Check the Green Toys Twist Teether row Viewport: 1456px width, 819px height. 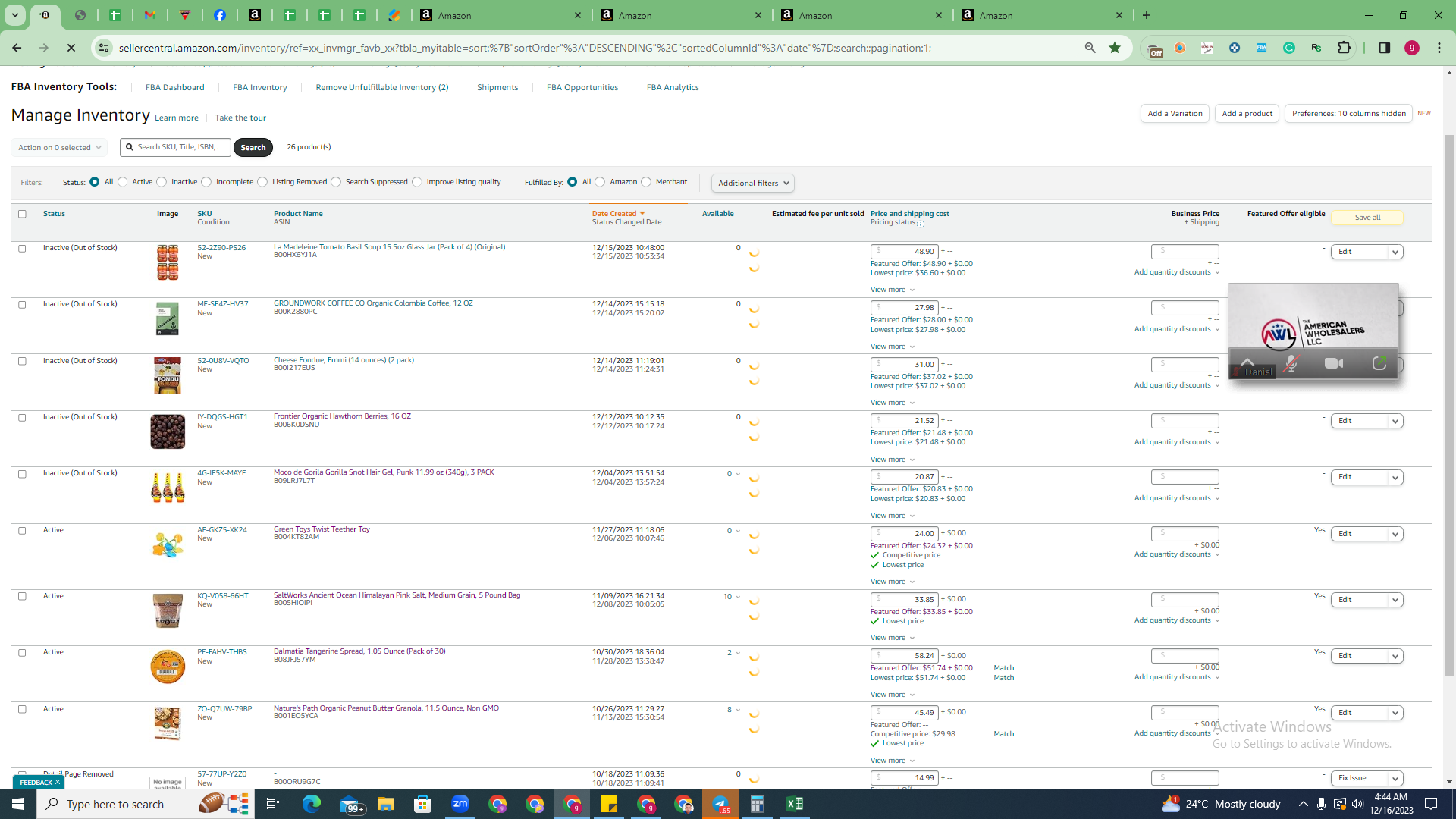[x=22, y=531]
